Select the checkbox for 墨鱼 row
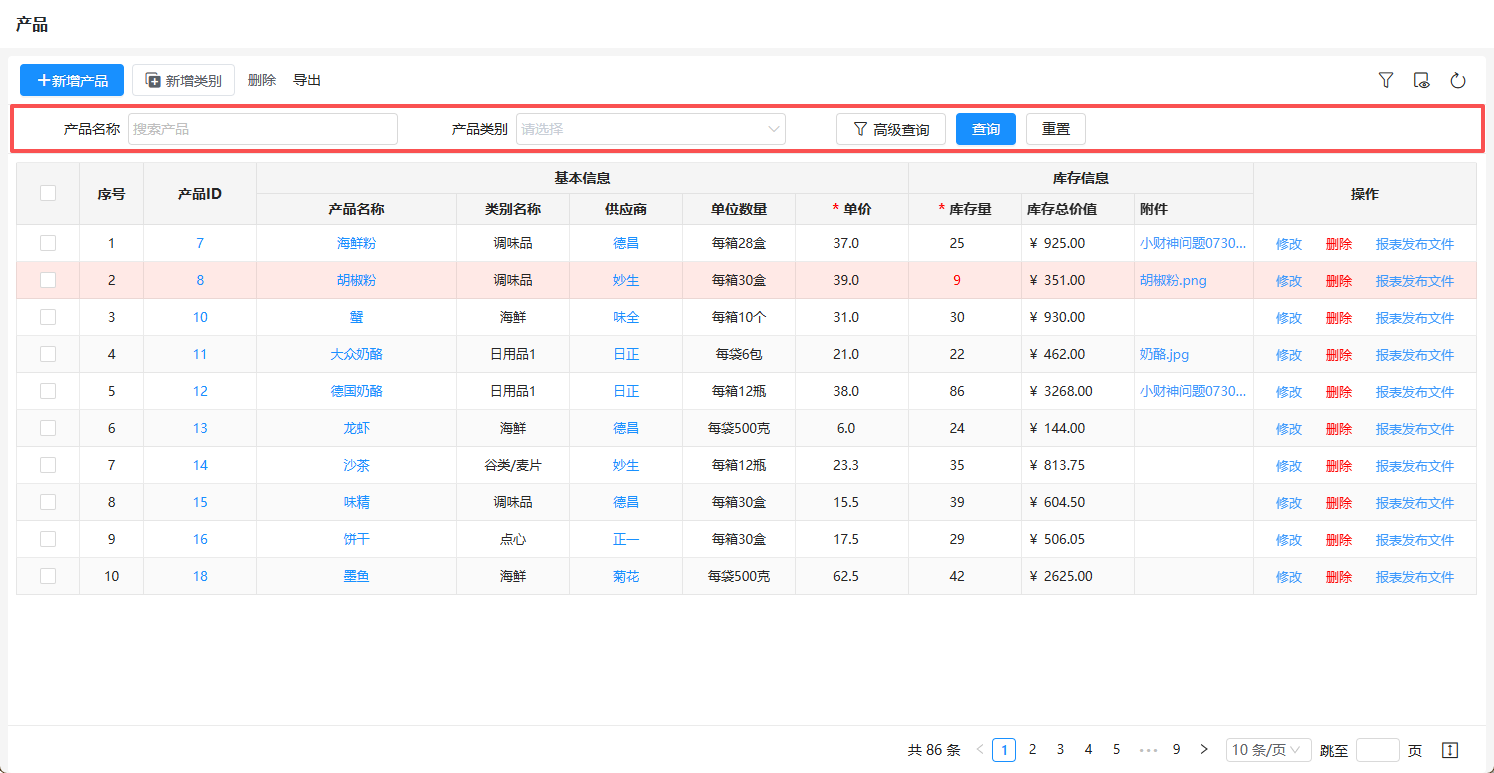Viewport: 1494px width, 773px height. point(48,576)
